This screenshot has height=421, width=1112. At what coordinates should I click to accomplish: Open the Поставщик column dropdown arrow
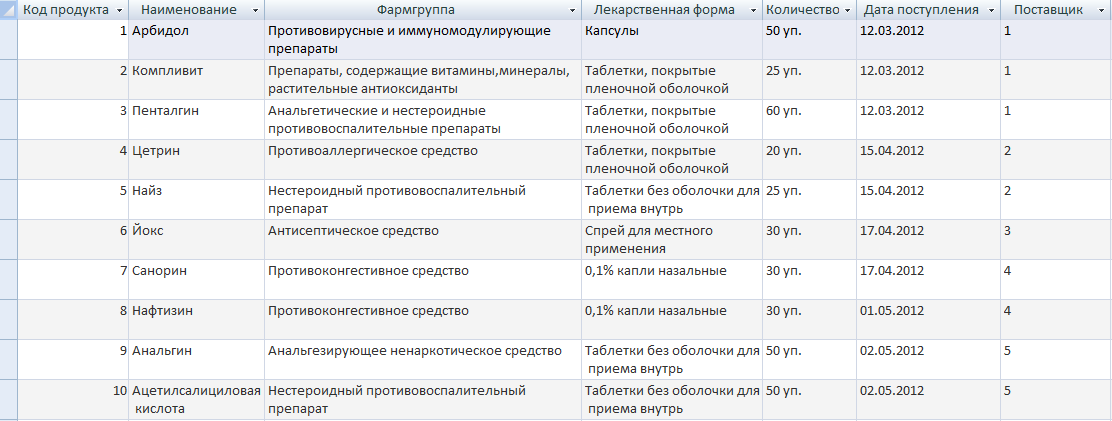1103,11
